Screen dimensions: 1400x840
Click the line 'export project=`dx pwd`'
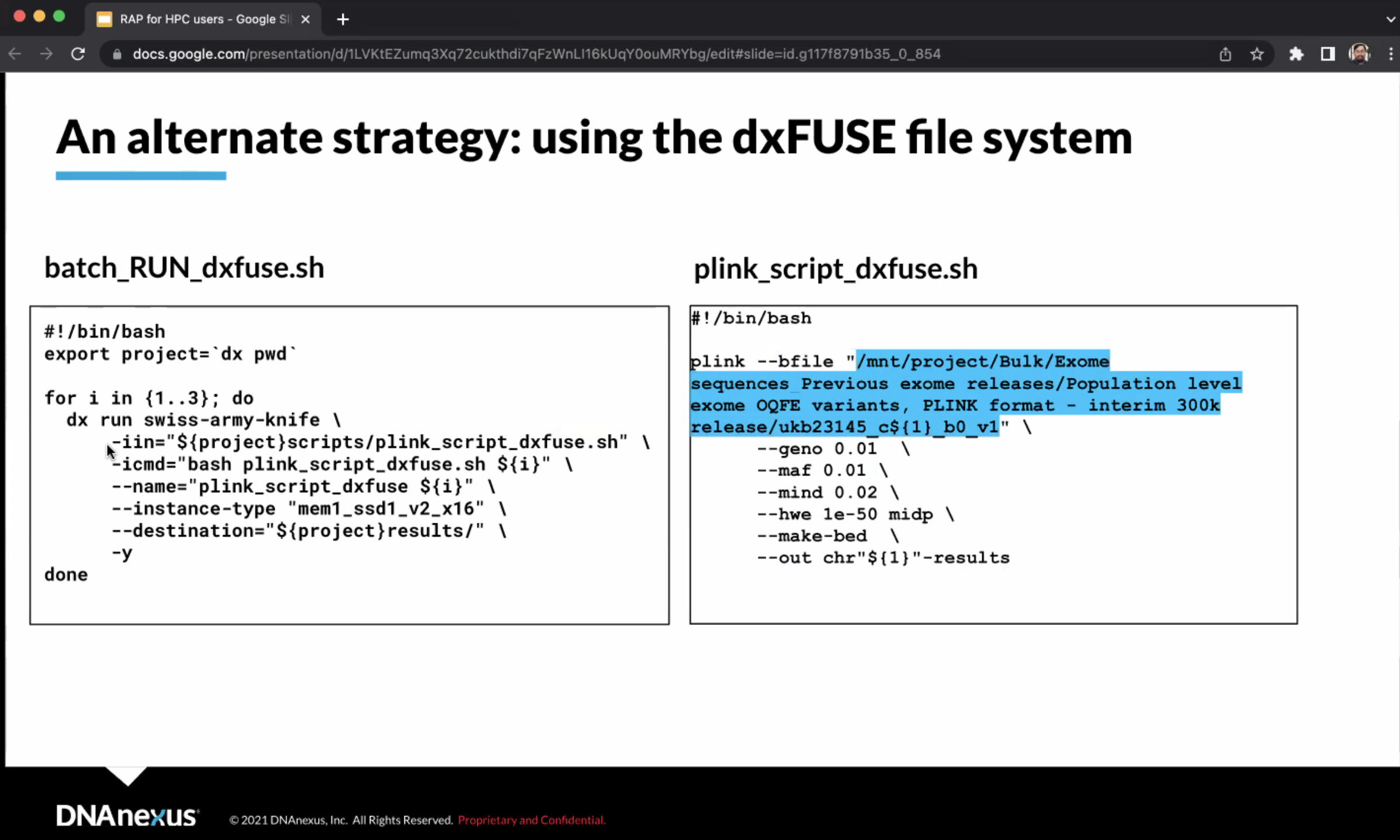point(171,354)
